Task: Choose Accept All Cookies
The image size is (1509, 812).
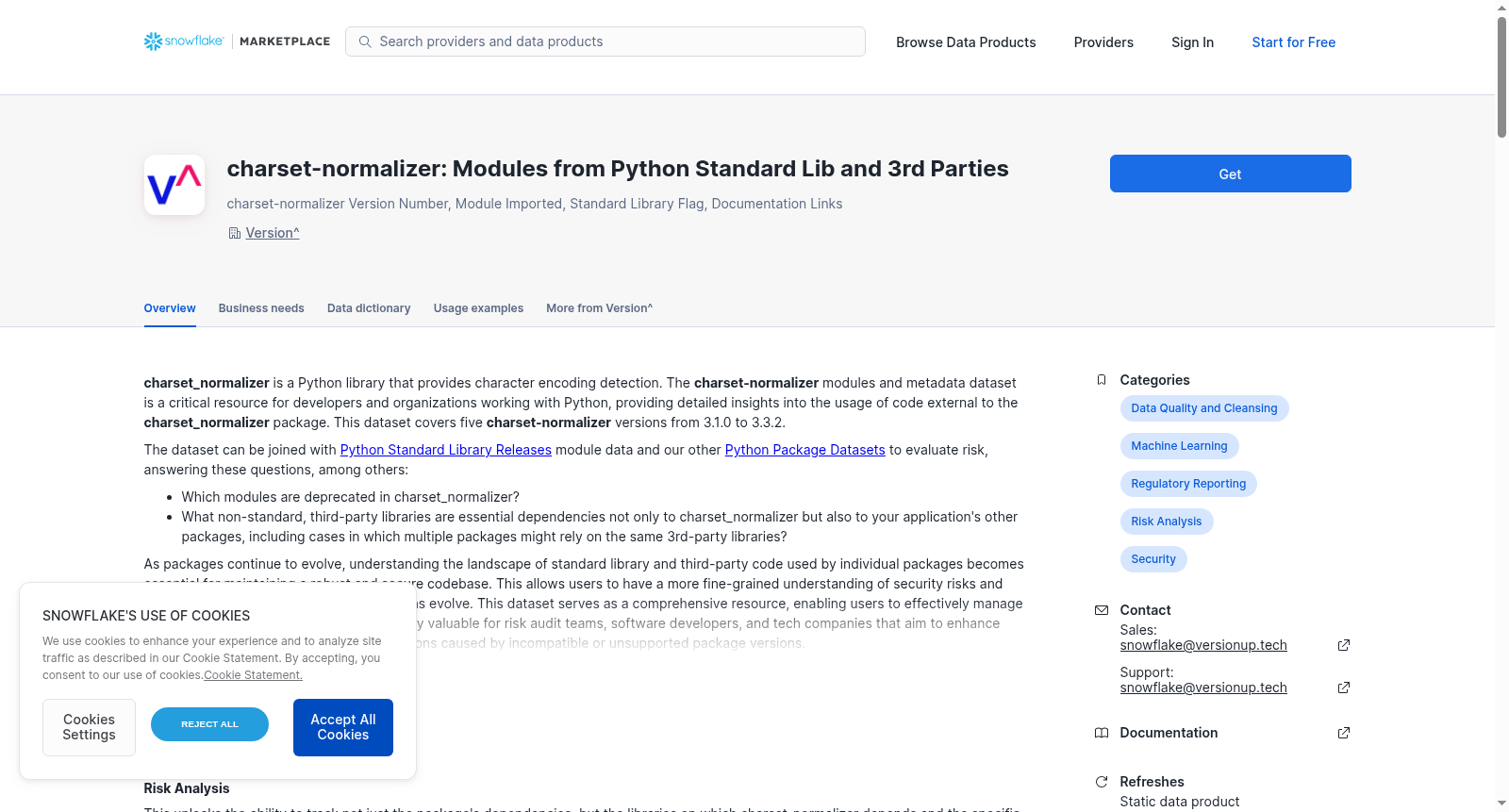Action: (x=343, y=727)
